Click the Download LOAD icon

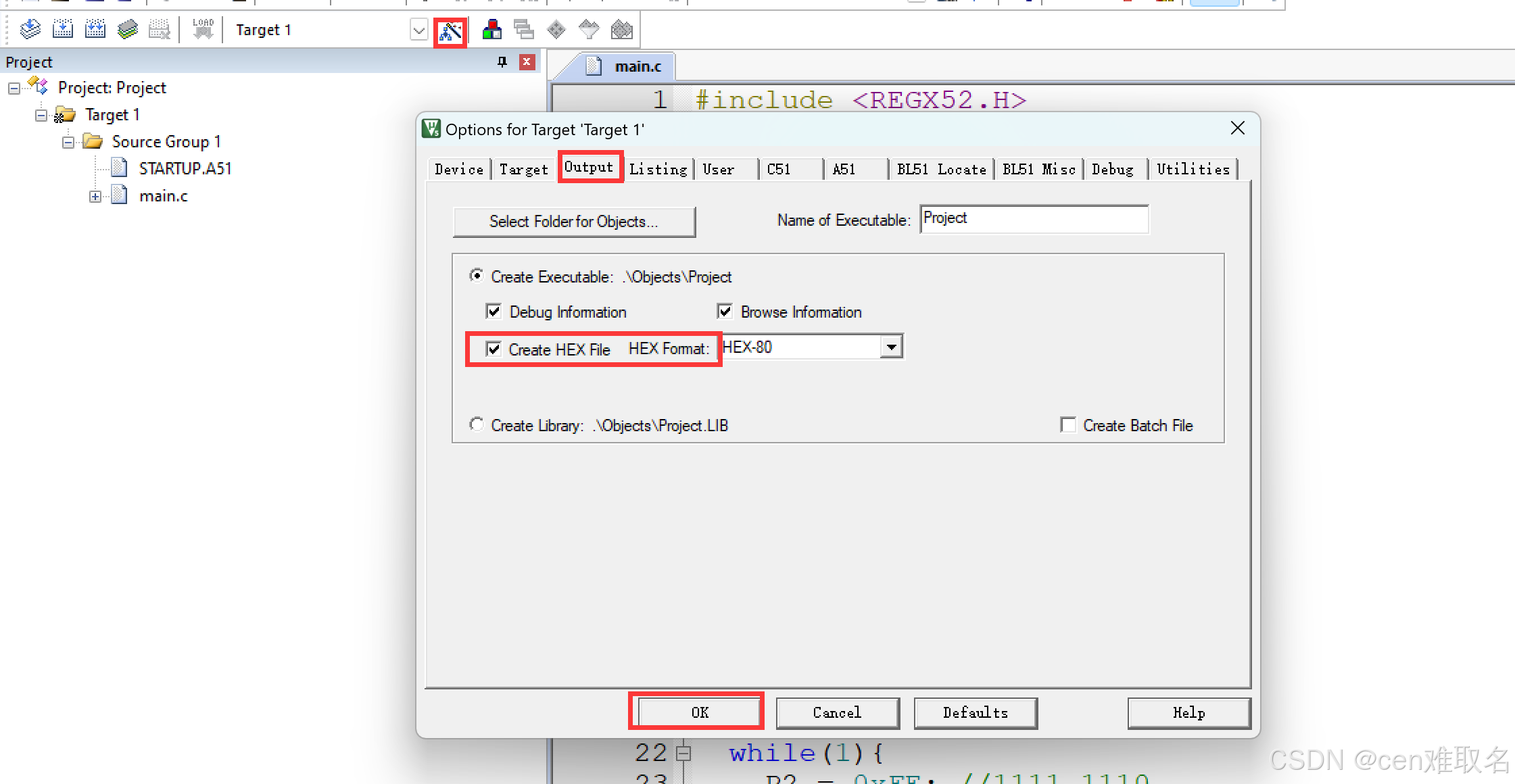(x=203, y=30)
